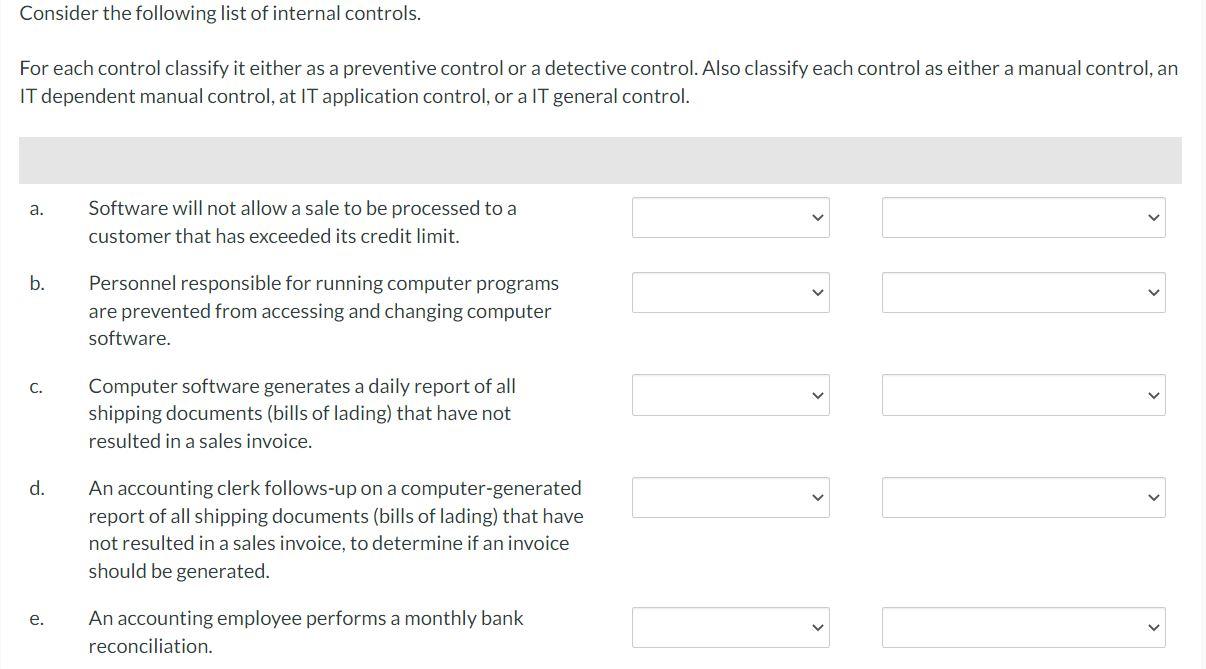Open the control type dropdown for item b

pos(1023,292)
